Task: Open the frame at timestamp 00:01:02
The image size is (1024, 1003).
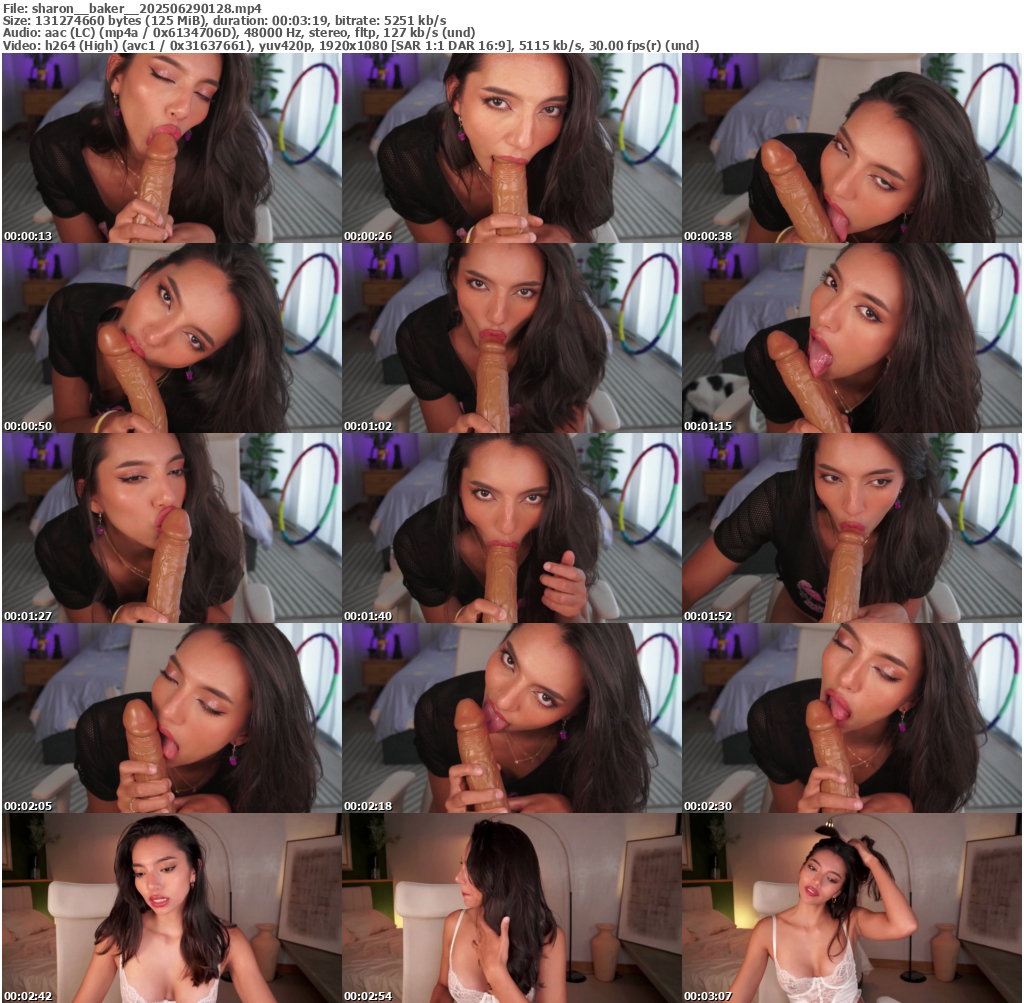Action: pyautogui.click(x=511, y=338)
